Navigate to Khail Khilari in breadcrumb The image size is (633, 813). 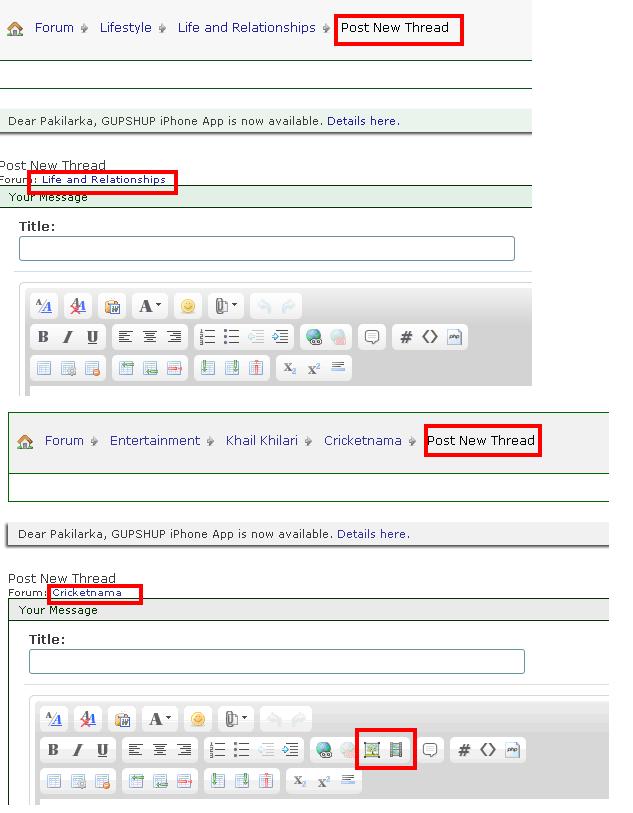click(x=262, y=441)
